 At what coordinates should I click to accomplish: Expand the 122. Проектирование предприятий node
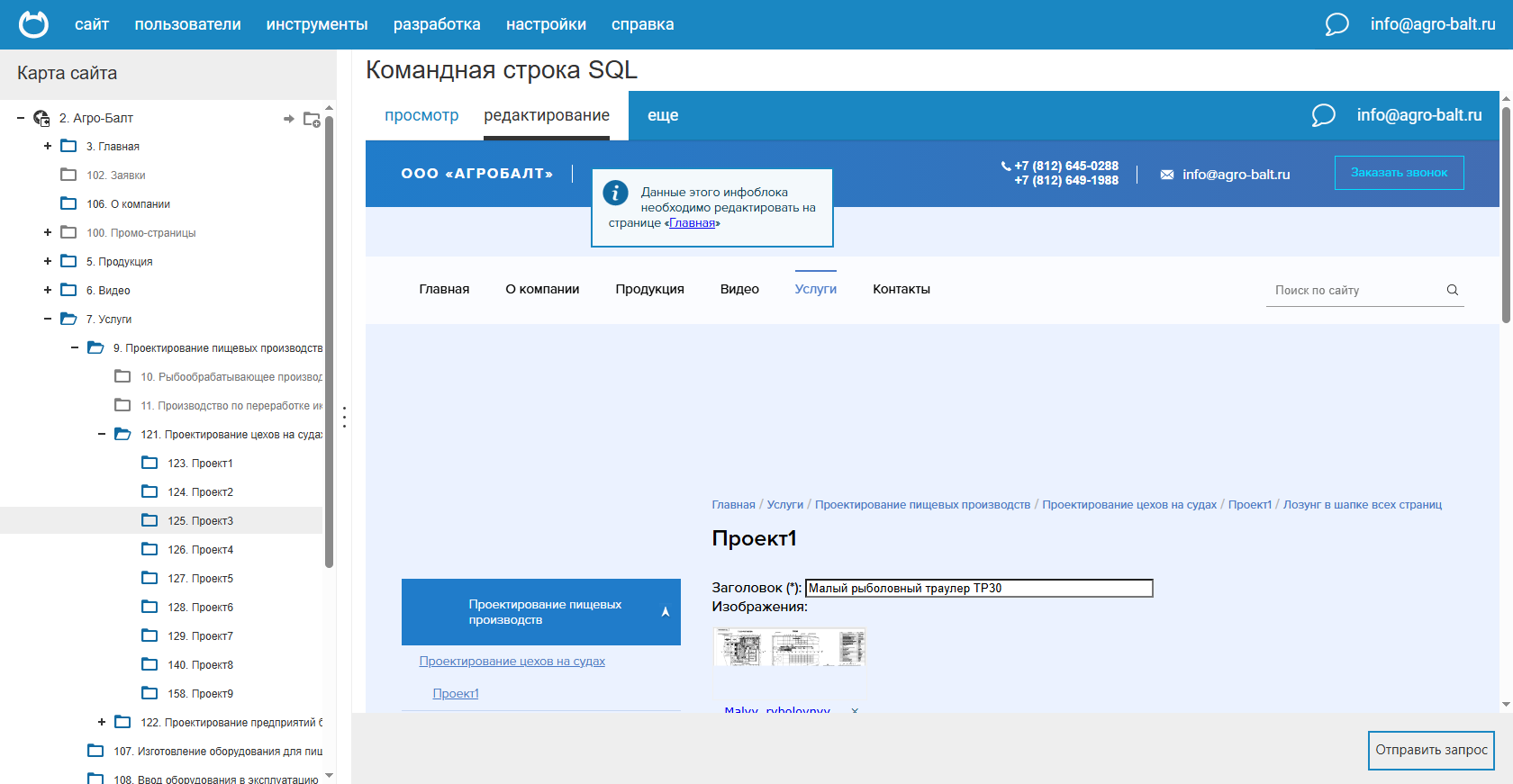pos(102,722)
